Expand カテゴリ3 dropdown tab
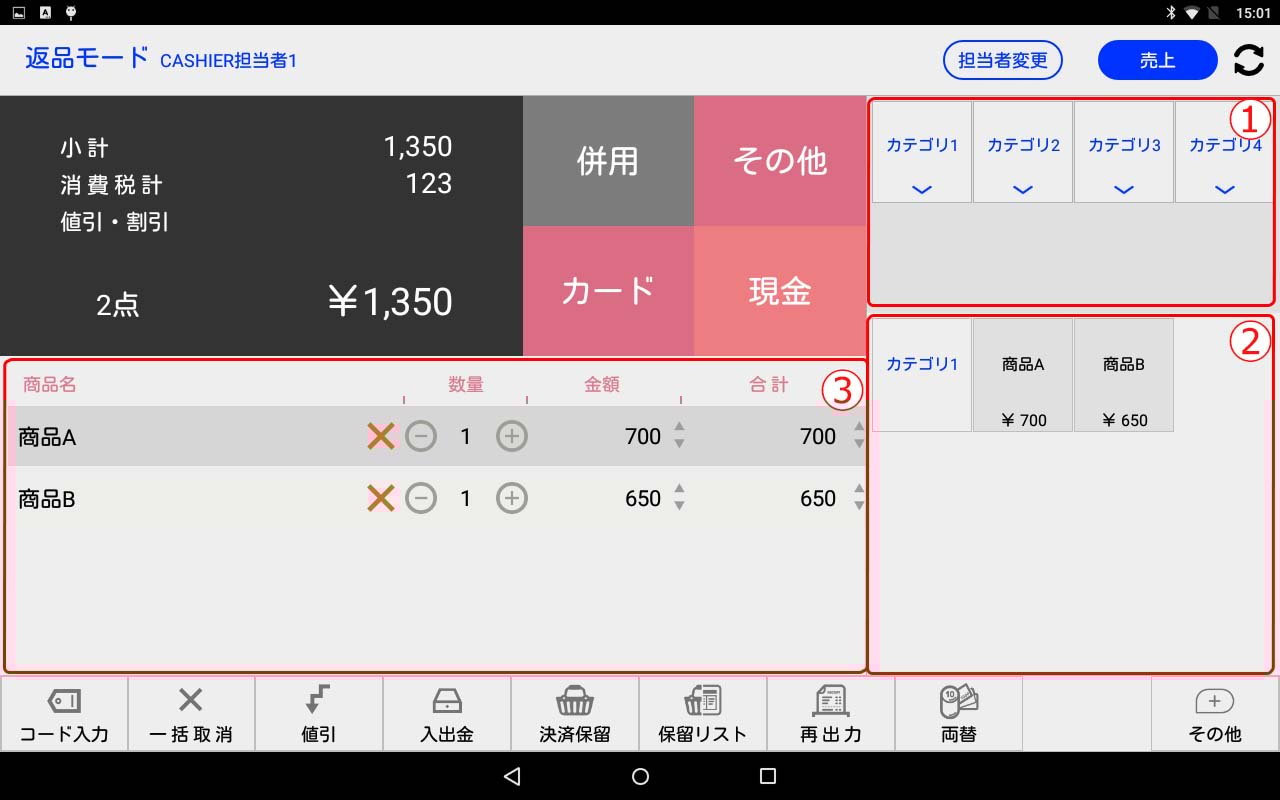The height and width of the screenshot is (800, 1280). [1124, 152]
